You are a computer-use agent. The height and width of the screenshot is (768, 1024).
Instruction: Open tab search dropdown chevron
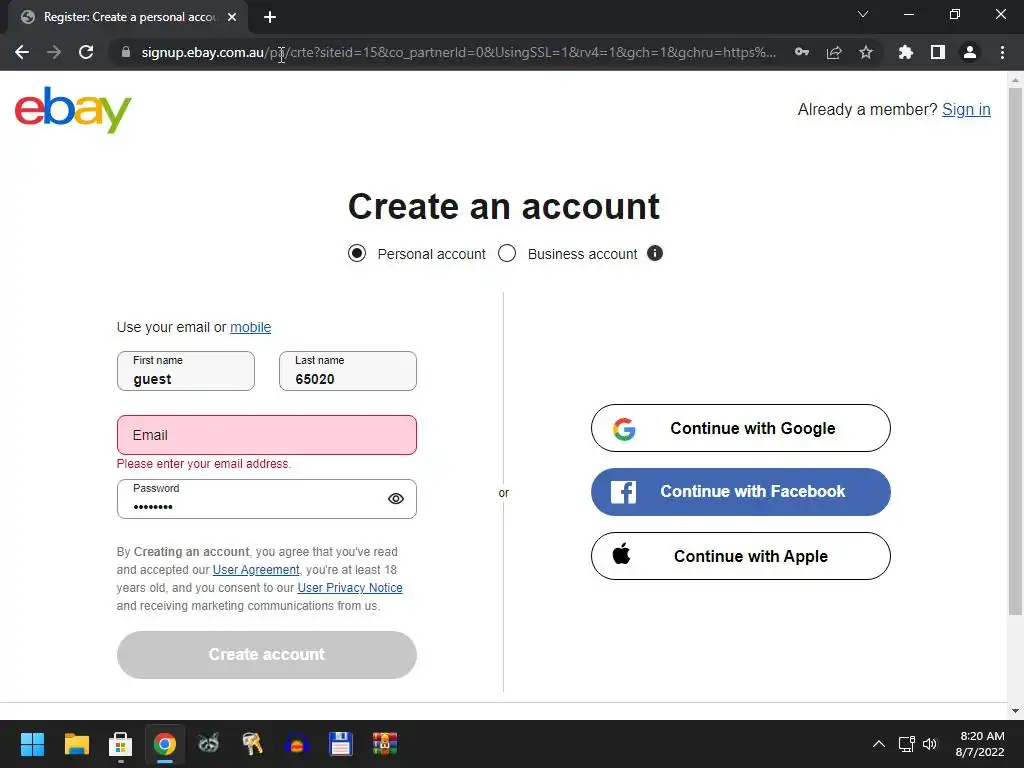[x=863, y=14]
